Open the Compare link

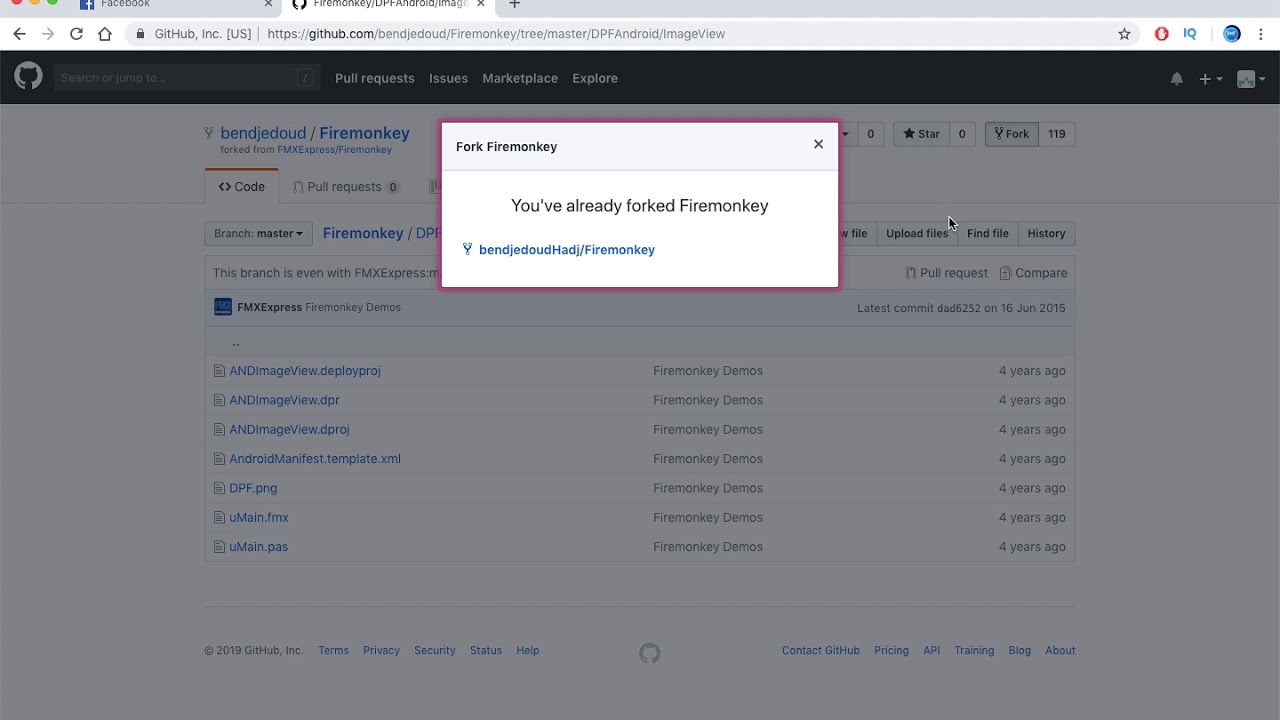[x=1033, y=273]
